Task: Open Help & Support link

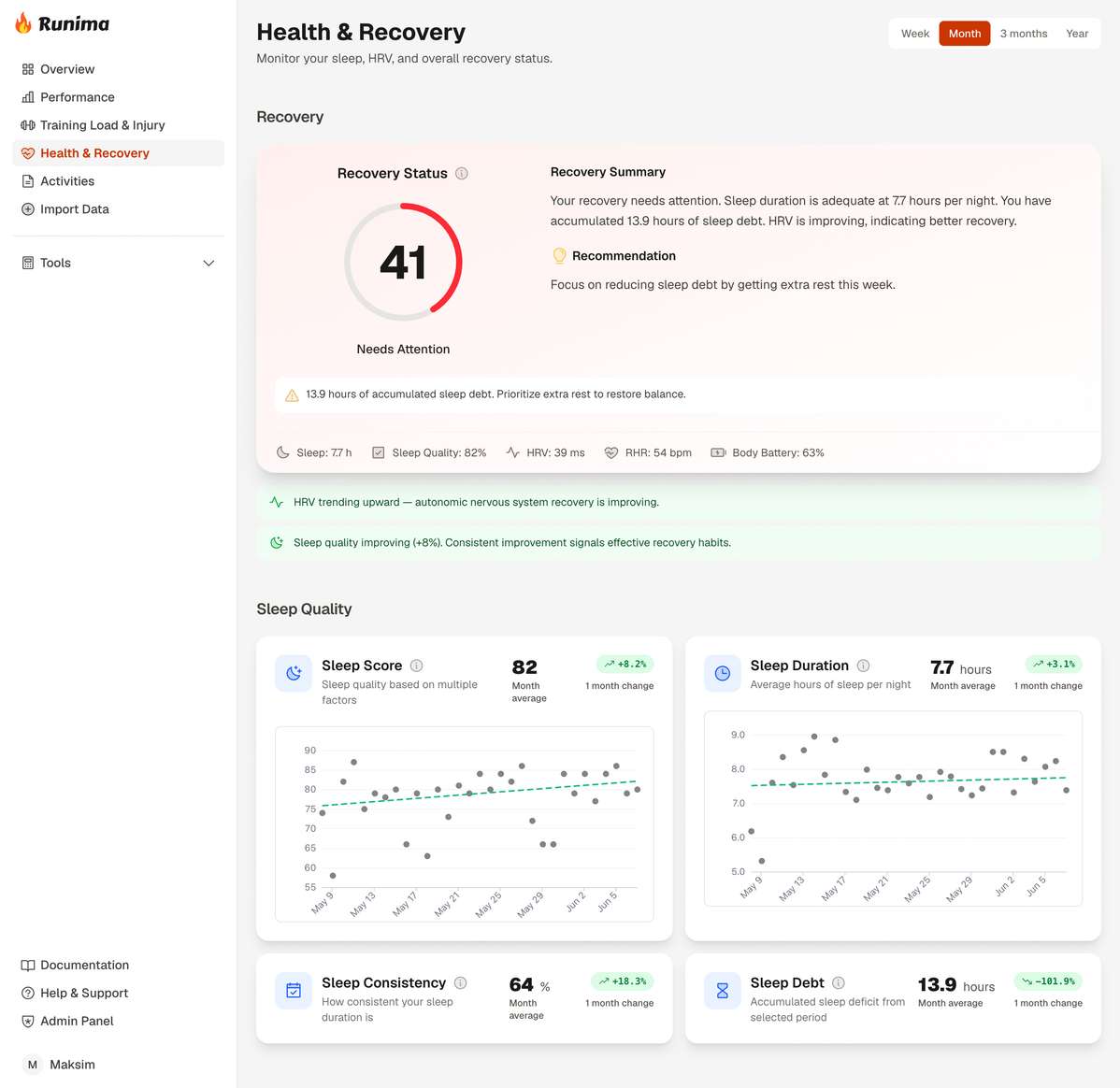Action: [x=119, y=993]
